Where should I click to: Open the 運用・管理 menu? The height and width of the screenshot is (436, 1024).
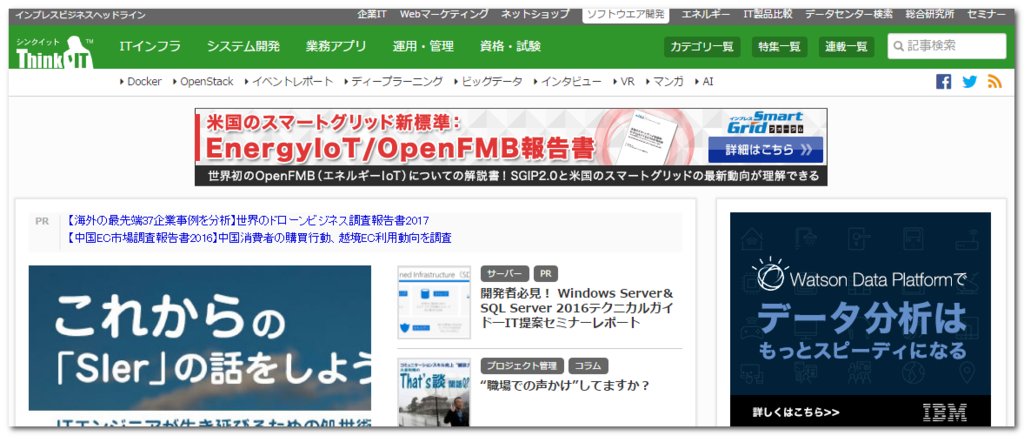click(423, 46)
